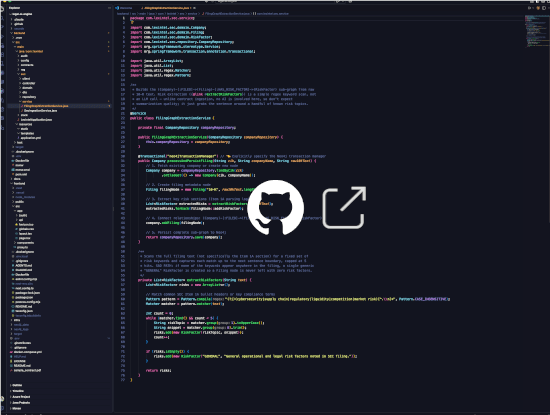Screen dimensions: 550x415
Task: Click the split editor layout icon
Action: click(544, 8)
